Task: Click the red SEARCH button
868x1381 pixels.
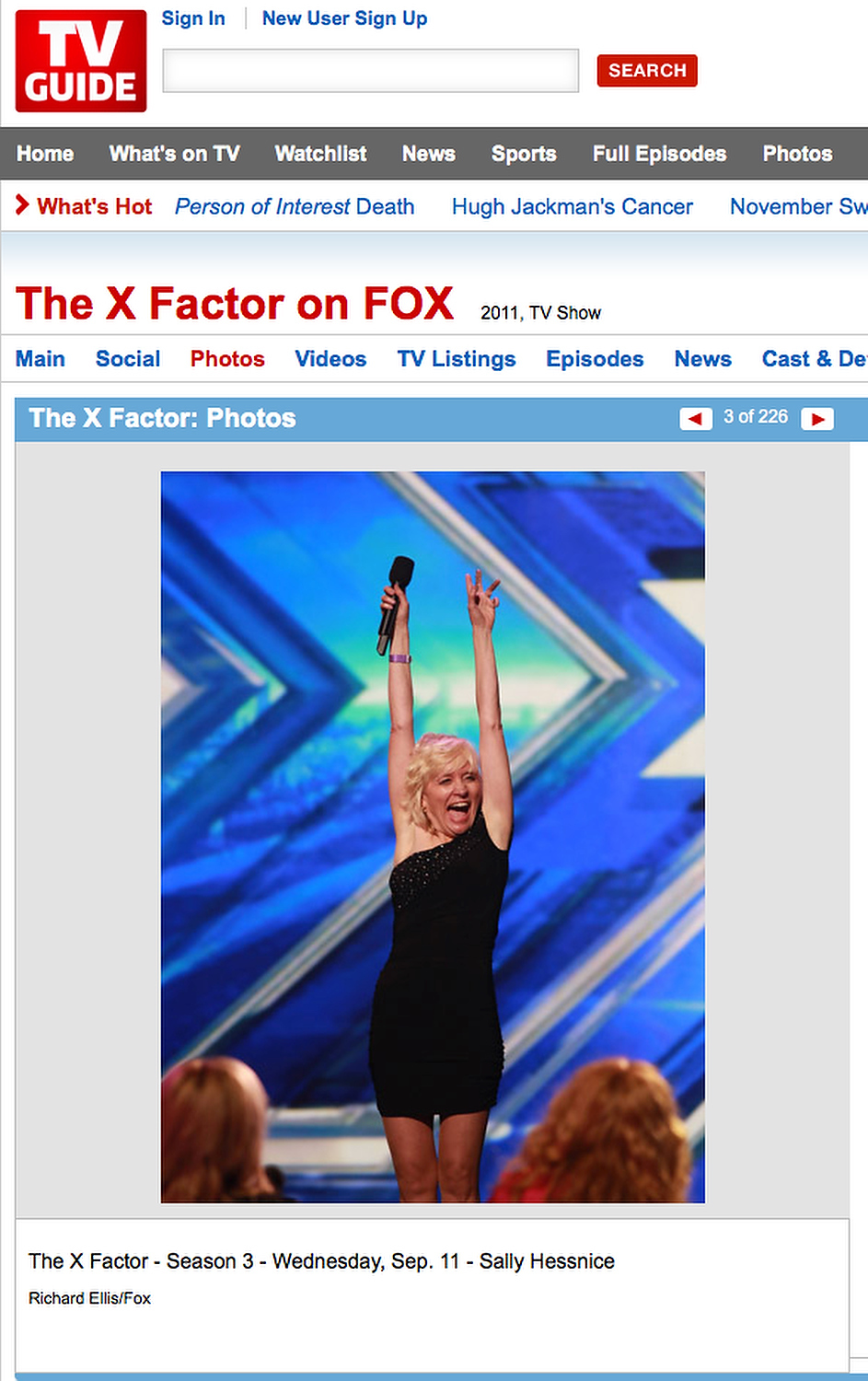Action: click(x=647, y=71)
